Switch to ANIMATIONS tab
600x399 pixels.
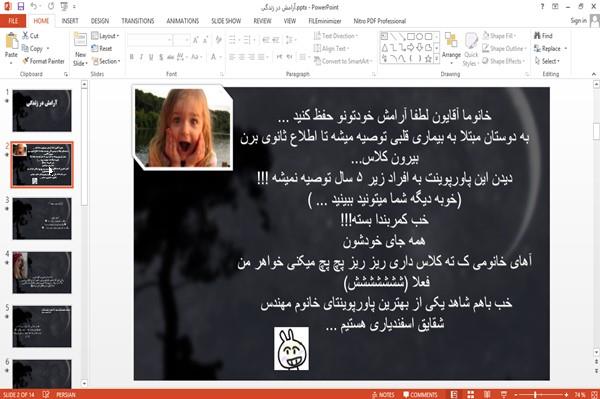183,21
